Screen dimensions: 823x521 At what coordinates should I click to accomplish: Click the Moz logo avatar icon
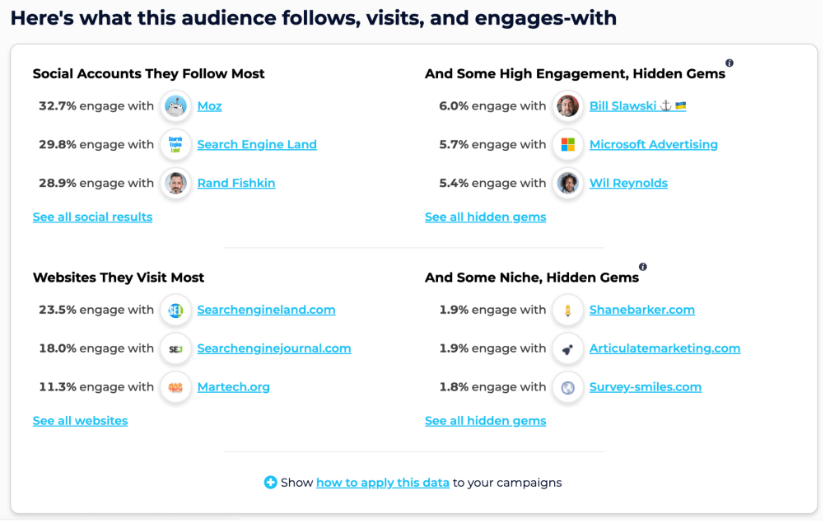176,106
